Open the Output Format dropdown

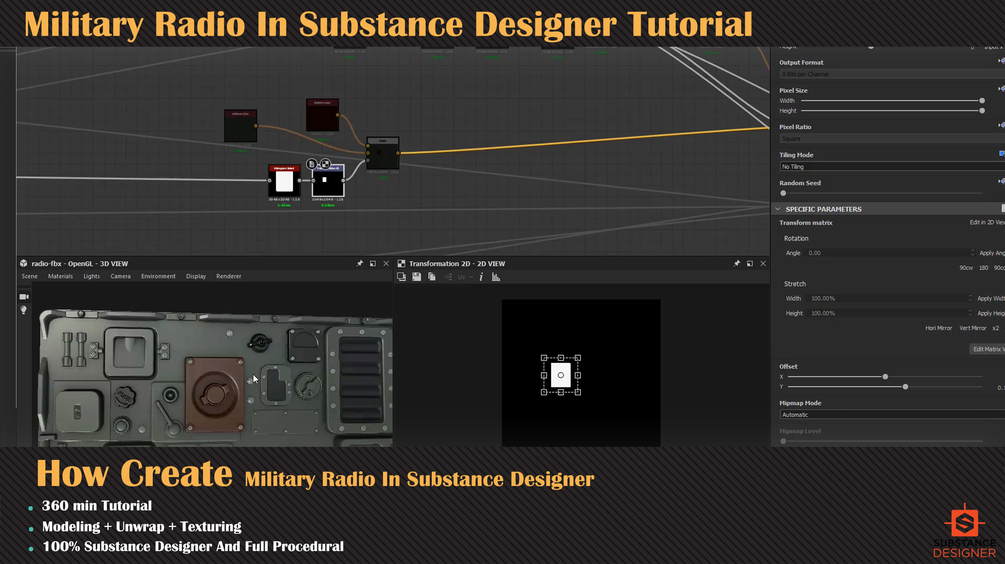coord(892,74)
